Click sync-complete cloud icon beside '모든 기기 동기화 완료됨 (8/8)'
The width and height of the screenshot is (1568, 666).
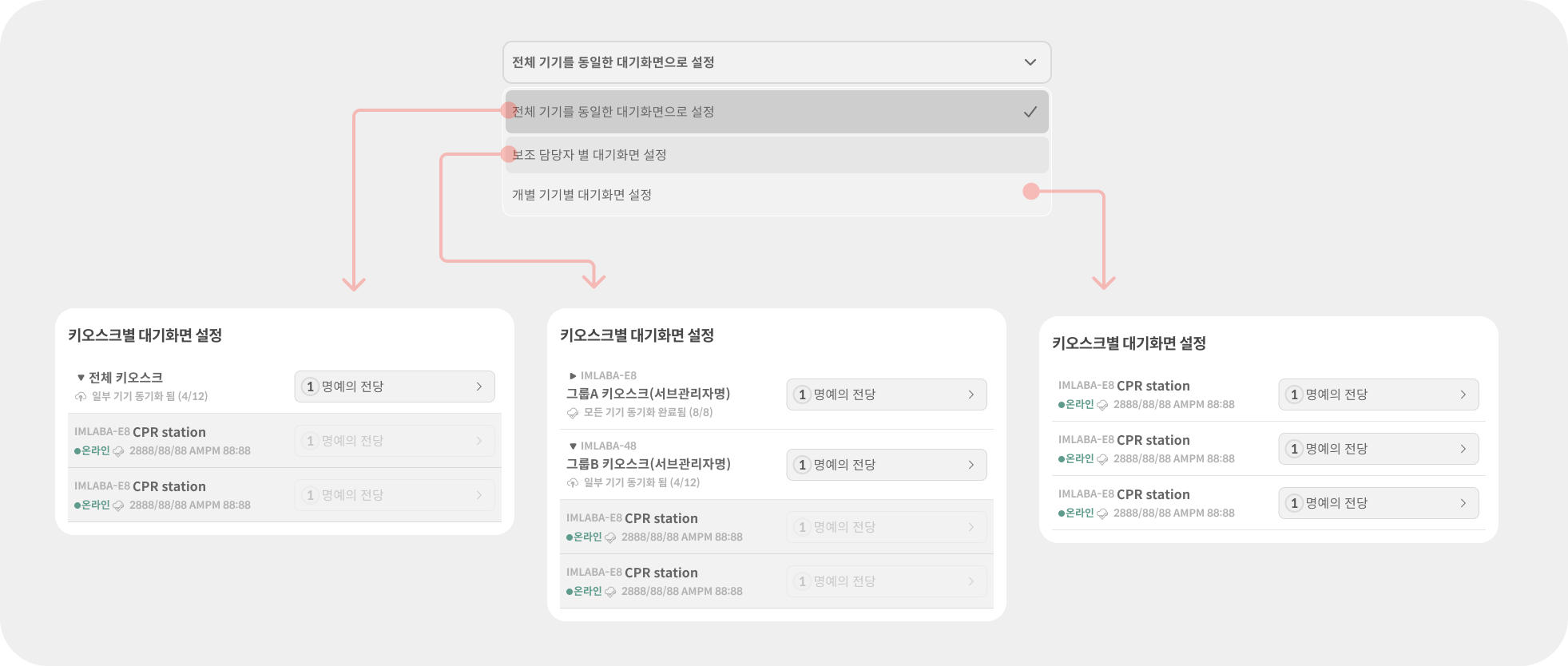pos(573,413)
